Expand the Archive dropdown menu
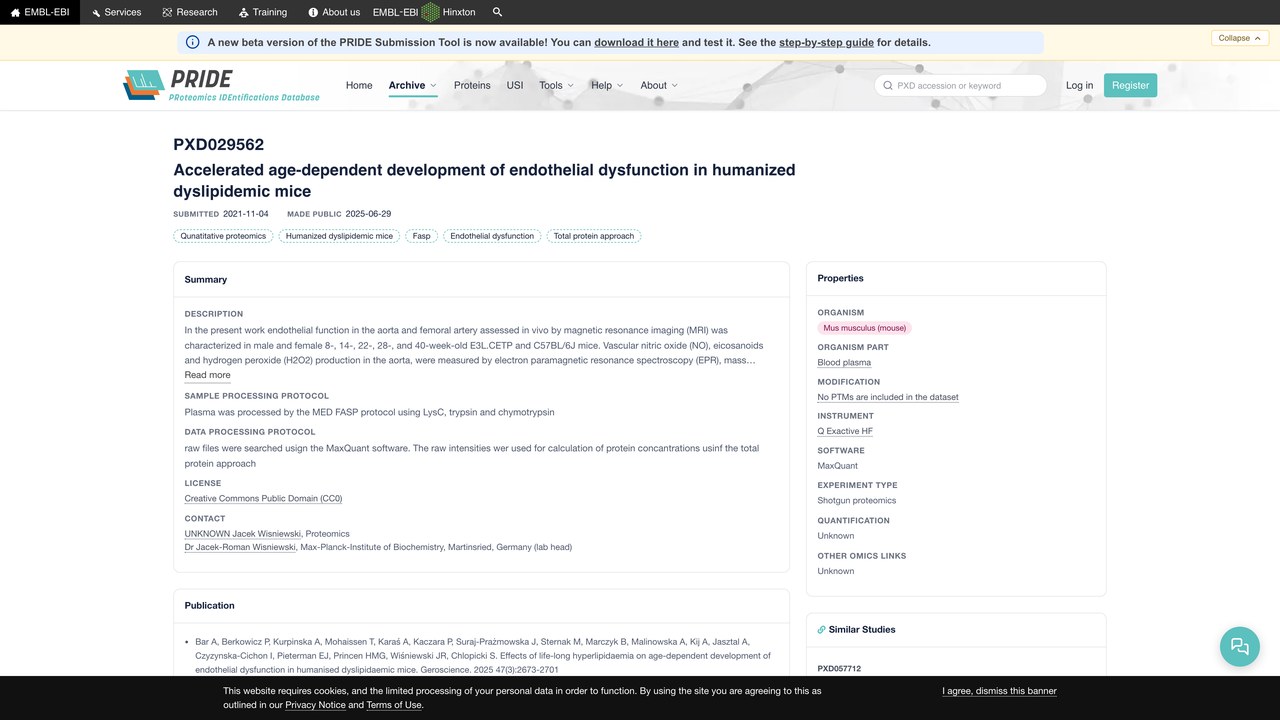 click(413, 86)
